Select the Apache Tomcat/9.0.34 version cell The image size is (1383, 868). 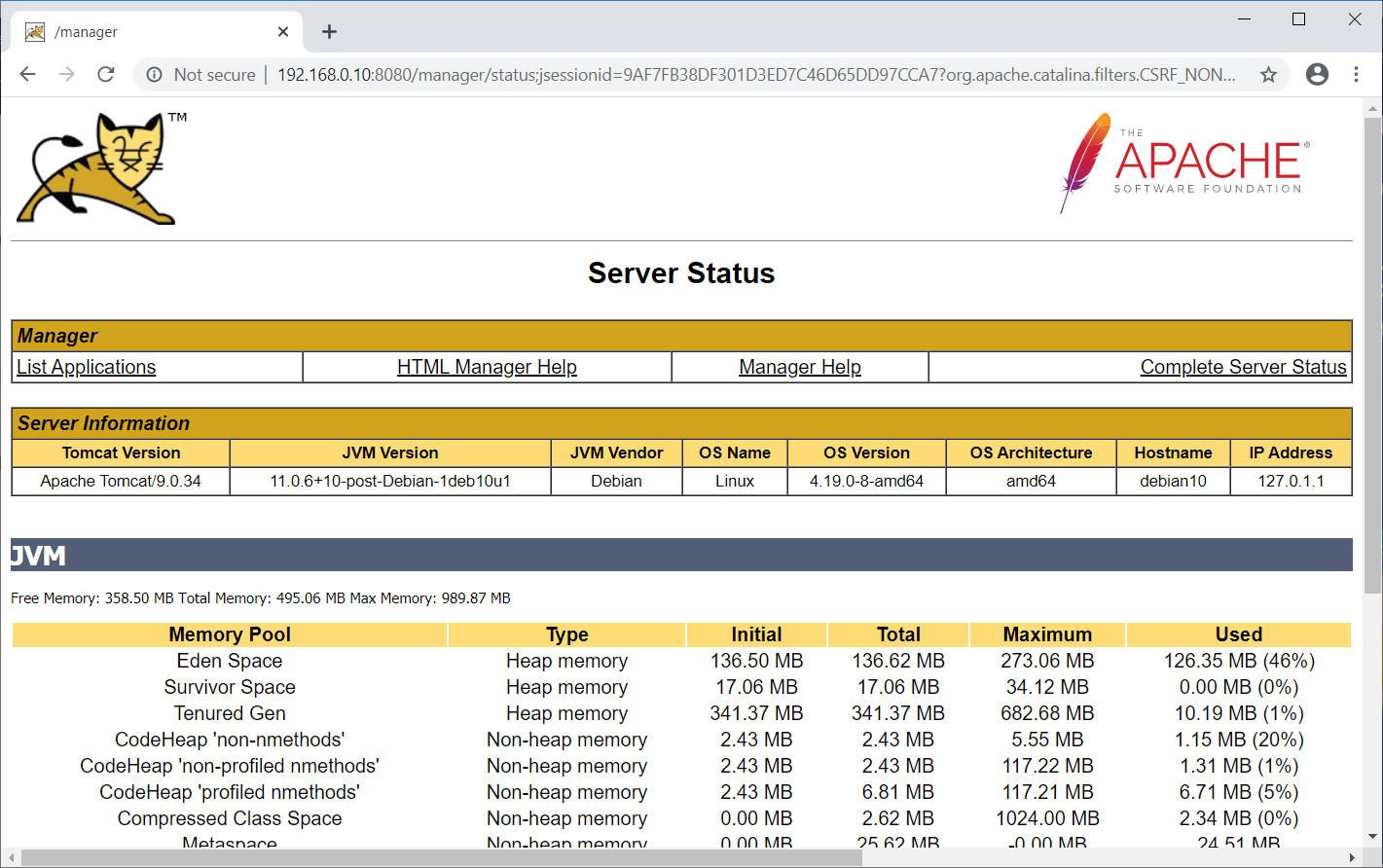click(121, 481)
